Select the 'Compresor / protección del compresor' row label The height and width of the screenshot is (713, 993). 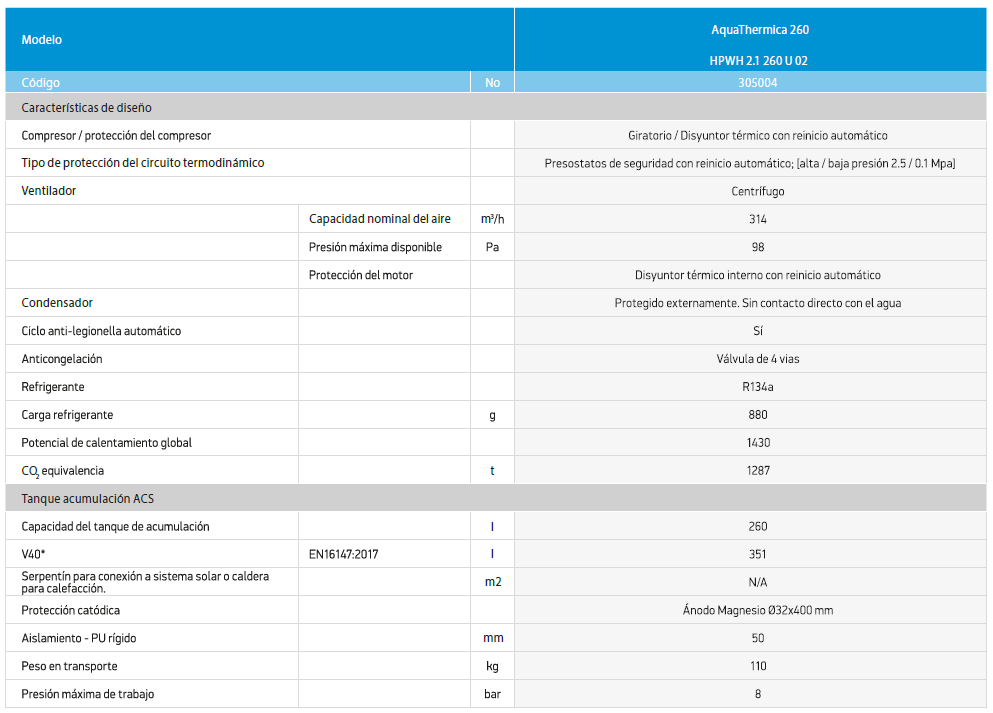tap(116, 135)
